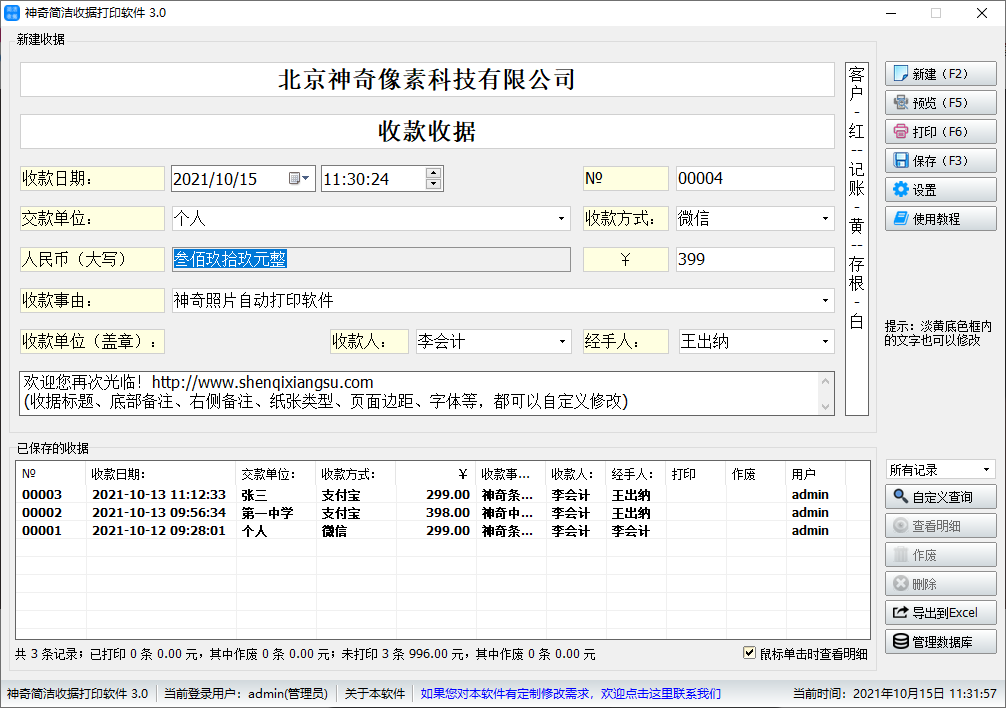Click the 用户 column header

(815, 474)
